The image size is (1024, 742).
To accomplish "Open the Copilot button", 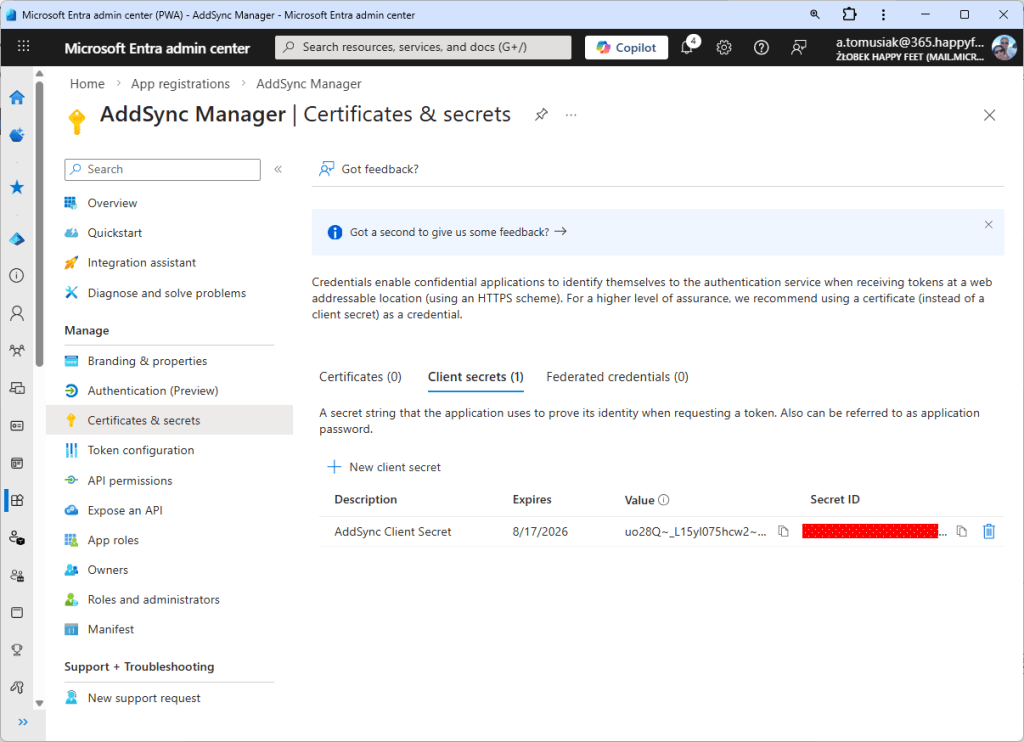I will pos(627,47).
